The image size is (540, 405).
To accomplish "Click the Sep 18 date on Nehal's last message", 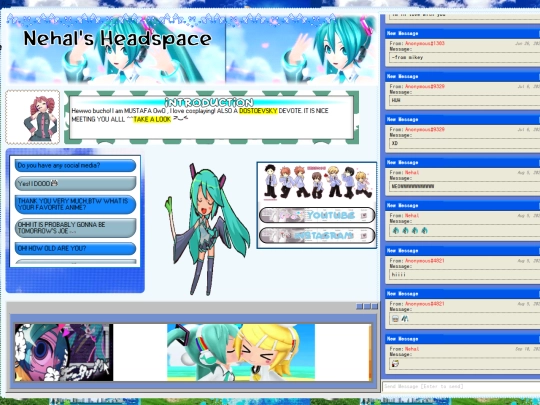I will pyautogui.click(x=528, y=349).
